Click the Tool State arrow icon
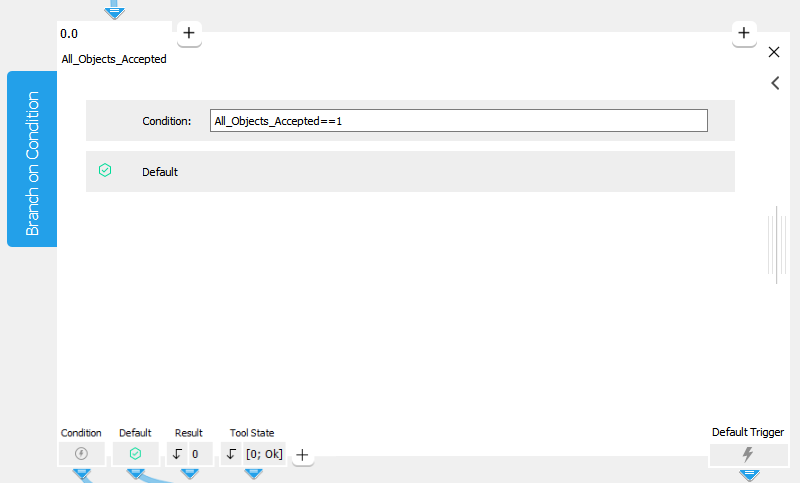 (231, 454)
